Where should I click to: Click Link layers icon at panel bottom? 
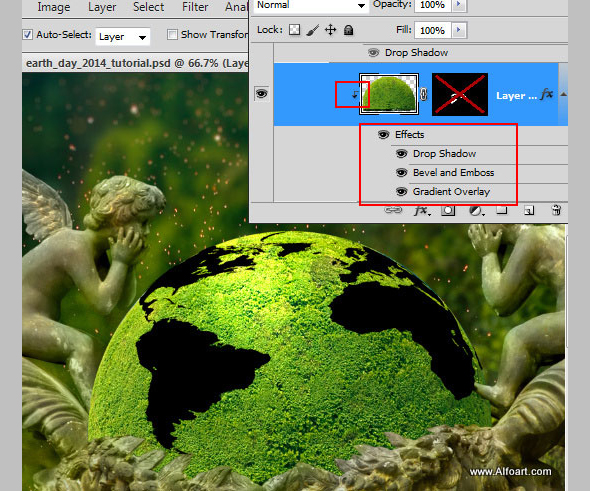(x=393, y=210)
